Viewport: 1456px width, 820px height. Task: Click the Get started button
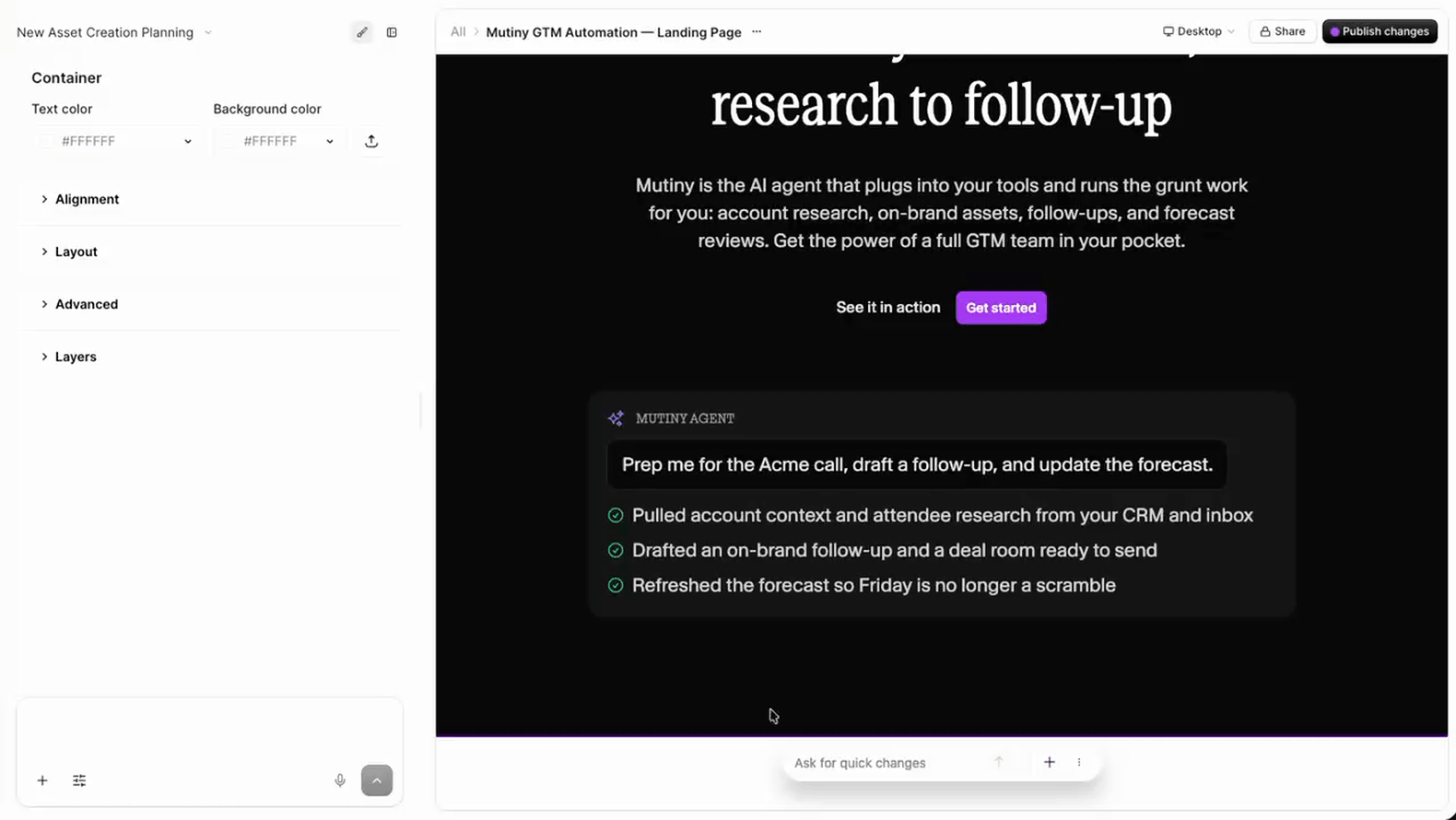(x=1001, y=308)
